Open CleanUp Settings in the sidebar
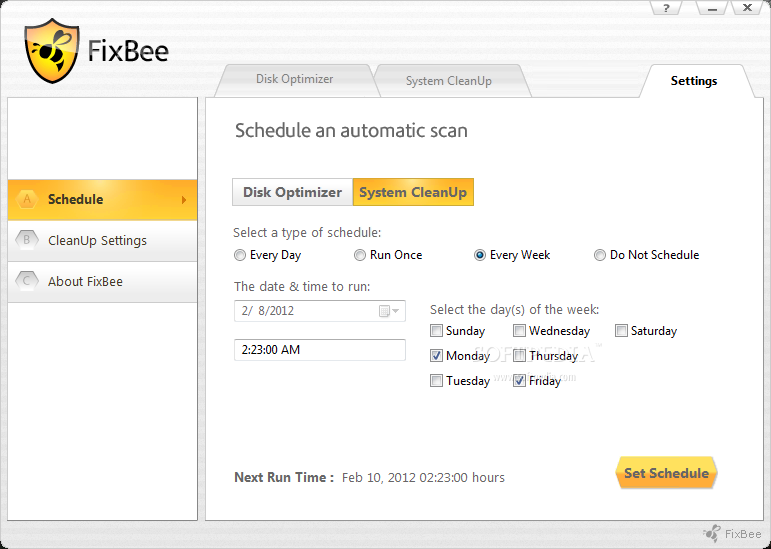Viewport: 771px width, 549px height. point(102,241)
